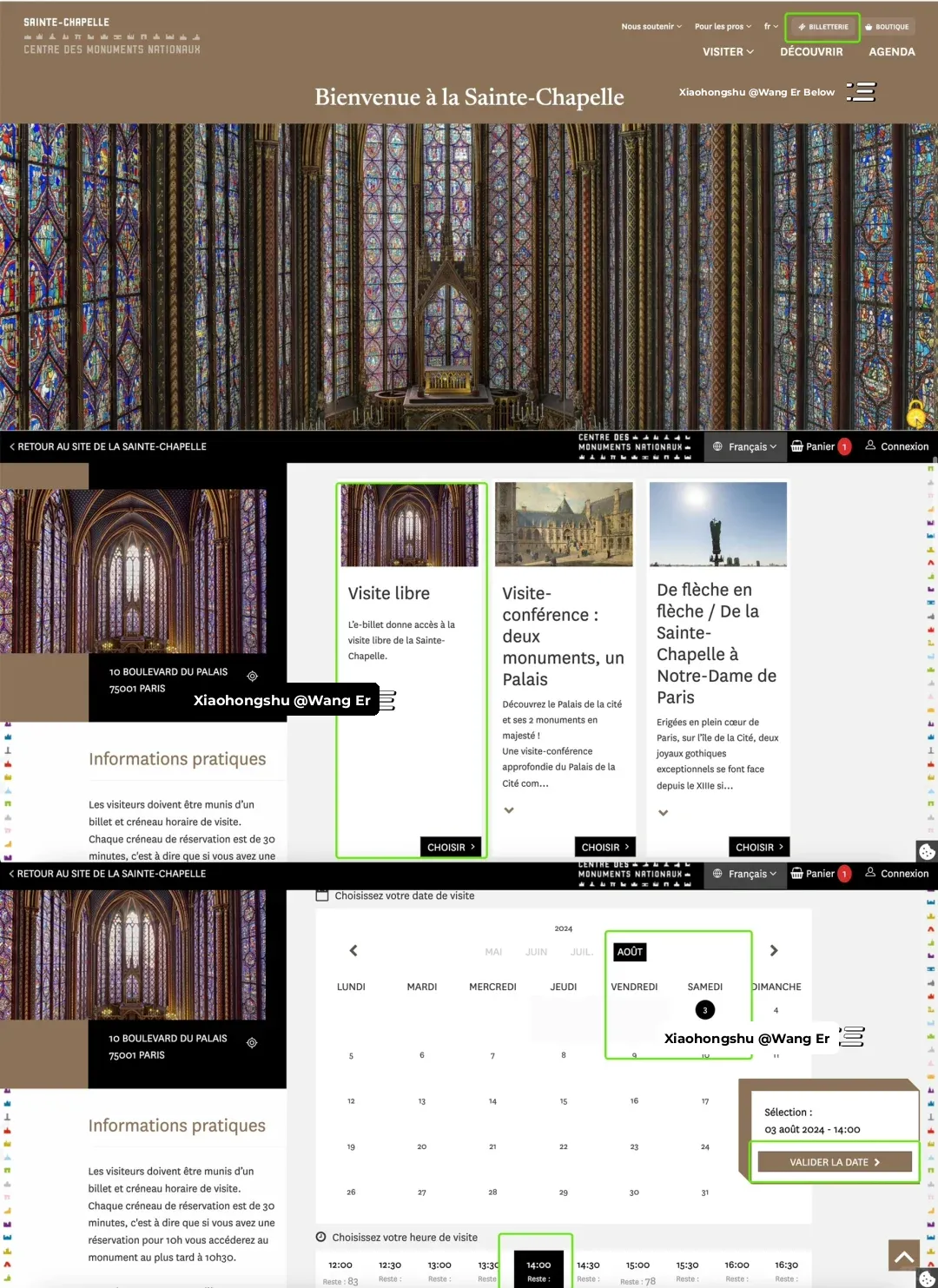Expand the Visite-conférence description chevron
Viewport: 938px width, 1288px height.
(509, 809)
